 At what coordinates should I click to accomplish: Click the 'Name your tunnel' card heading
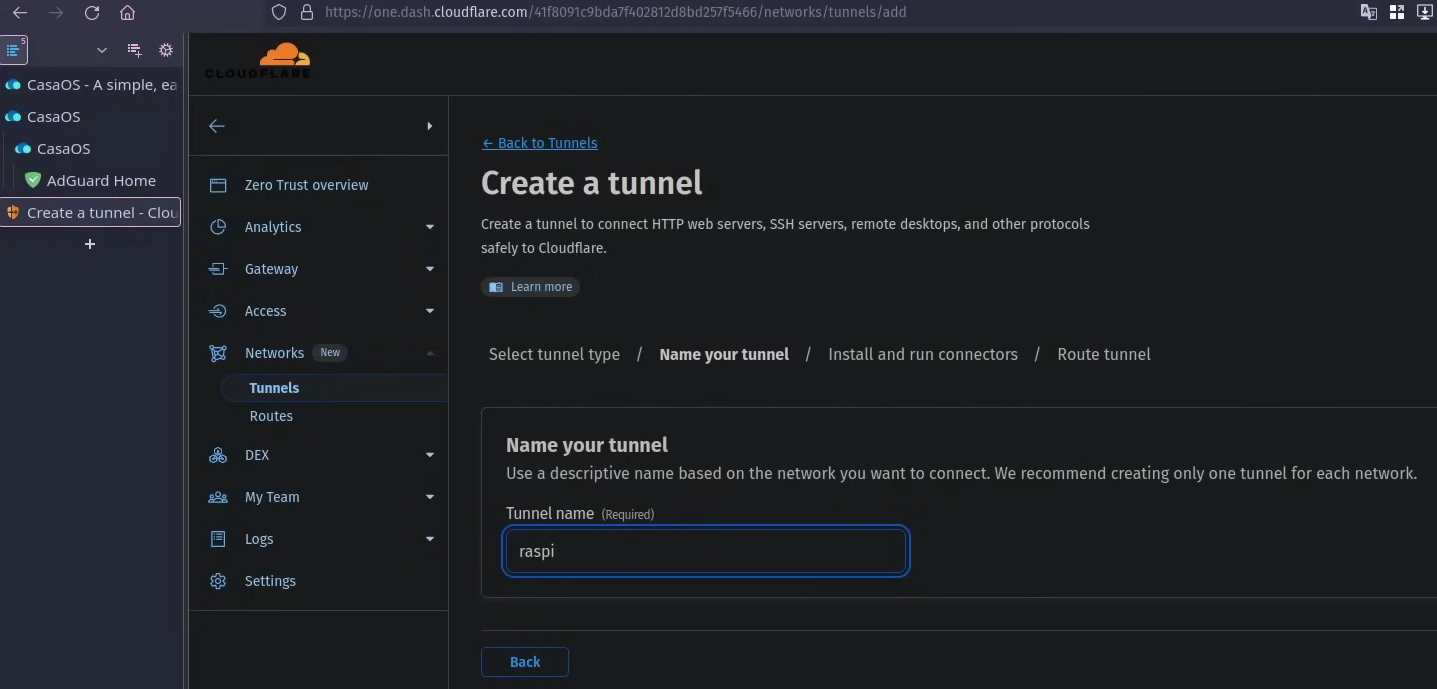pyautogui.click(x=587, y=445)
